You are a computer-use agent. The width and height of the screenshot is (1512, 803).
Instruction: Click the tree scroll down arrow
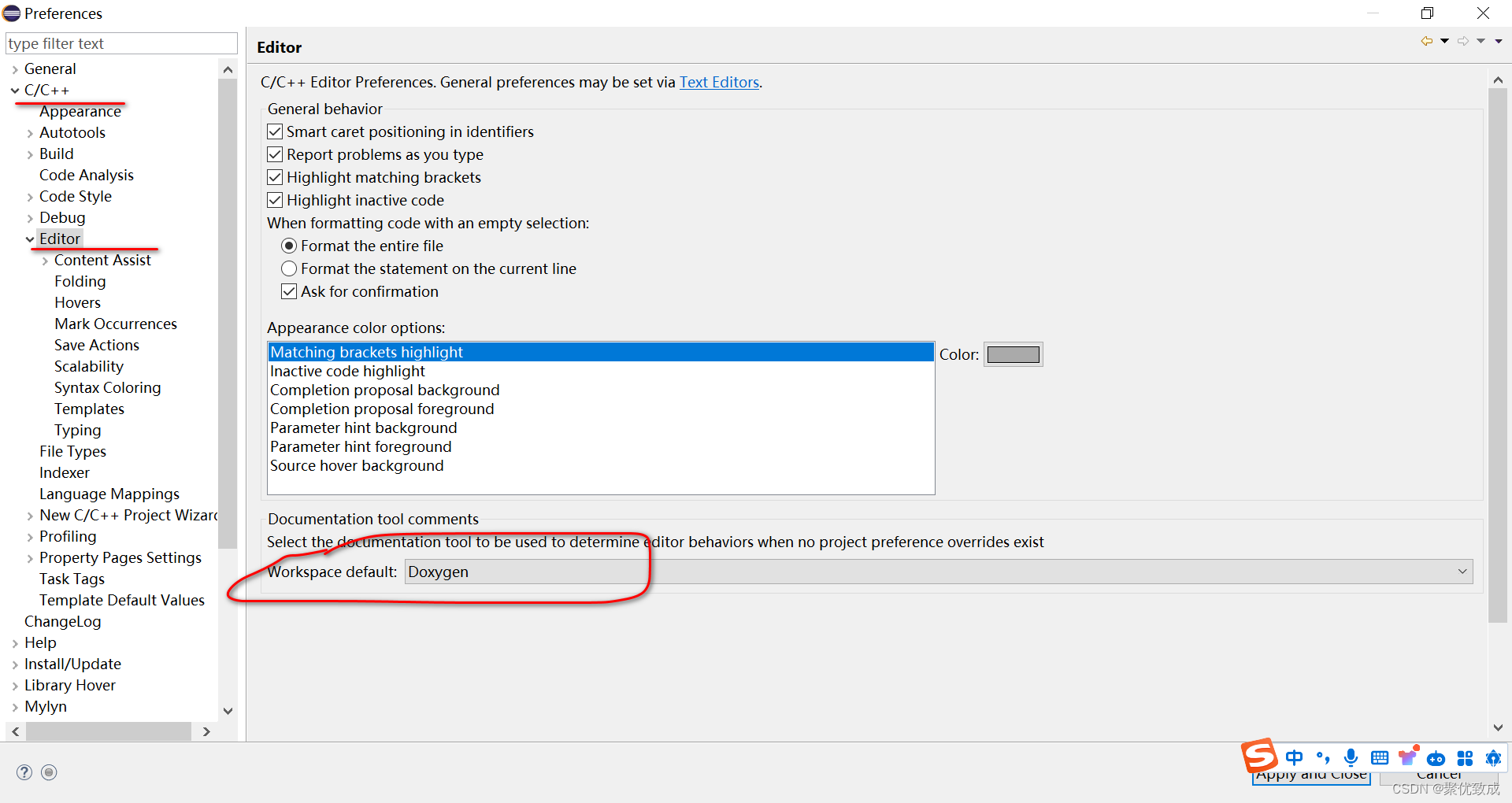pyautogui.click(x=228, y=711)
